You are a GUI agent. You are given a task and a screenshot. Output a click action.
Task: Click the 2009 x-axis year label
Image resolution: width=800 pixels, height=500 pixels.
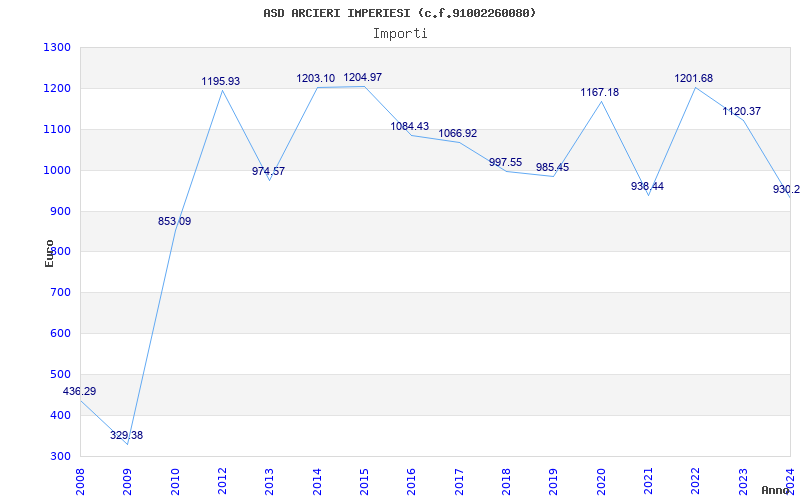(128, 481)
